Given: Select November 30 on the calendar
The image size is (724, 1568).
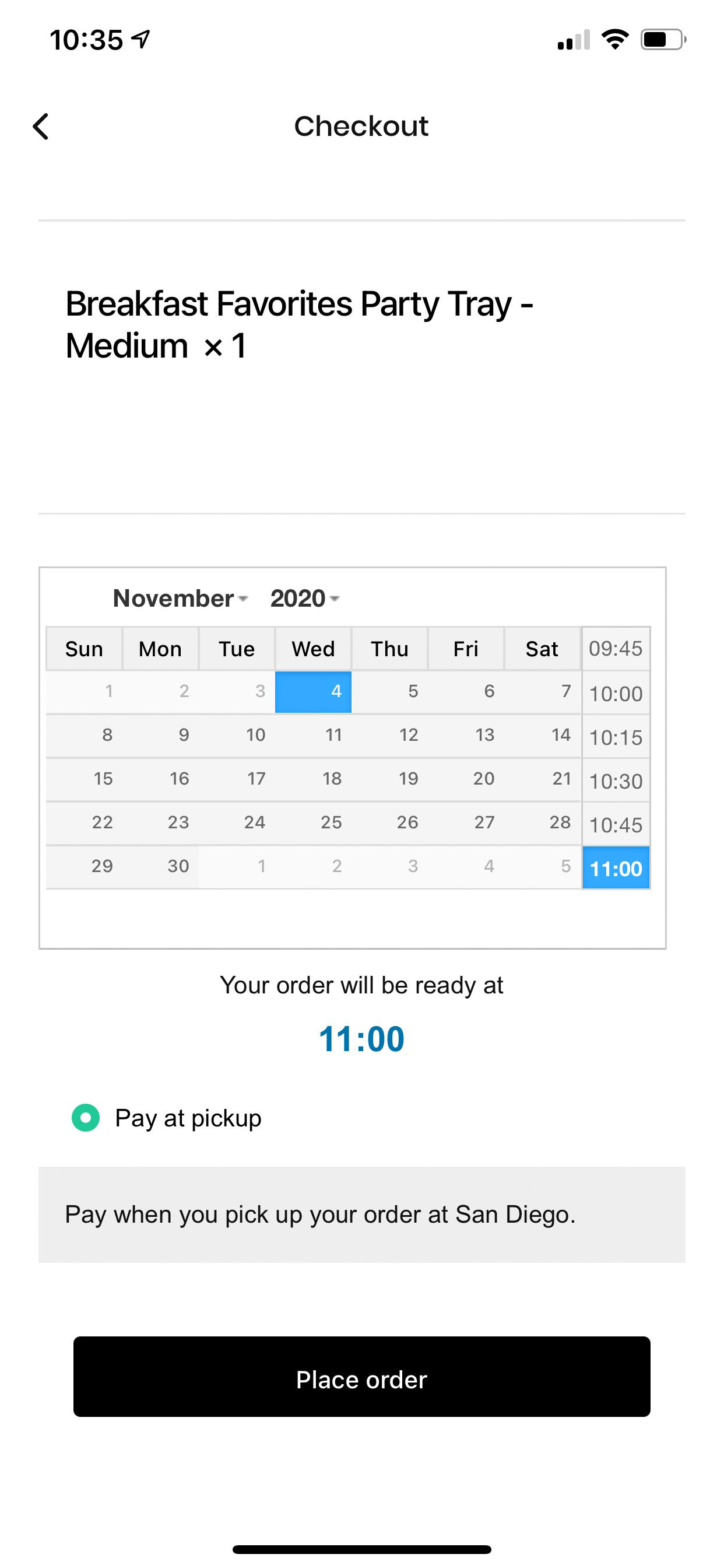Looking at the screenshot, I should [x=161, y=866].
